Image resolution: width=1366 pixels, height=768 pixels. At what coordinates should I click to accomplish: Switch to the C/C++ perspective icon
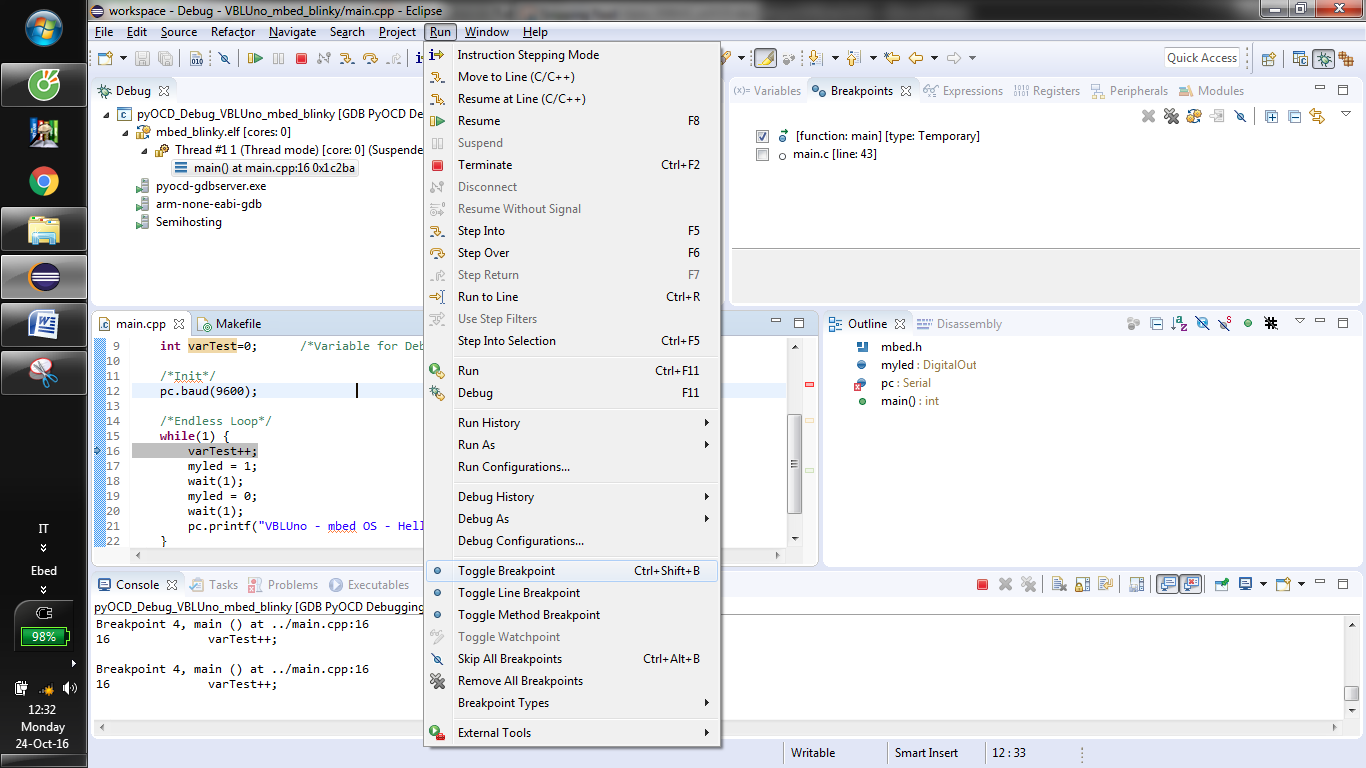(x=1300, y=58)
